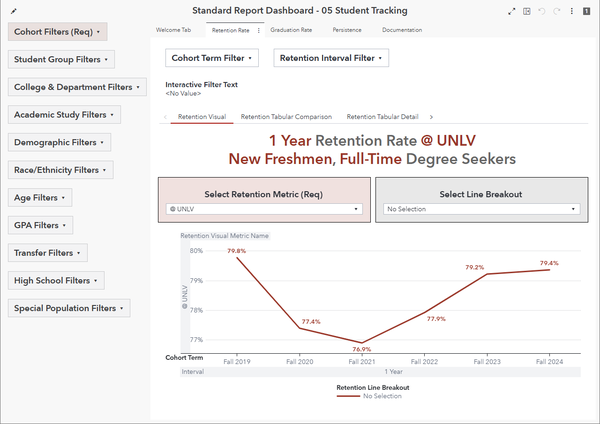This screenshot has height=424, width=600.
Task: Click the Fall 2019 axis label
Action: click(x=237, y=362)
